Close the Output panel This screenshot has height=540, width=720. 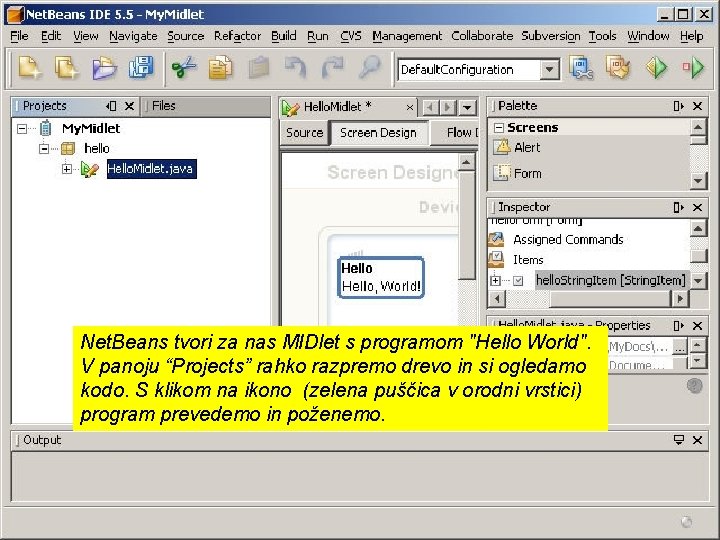698,440
